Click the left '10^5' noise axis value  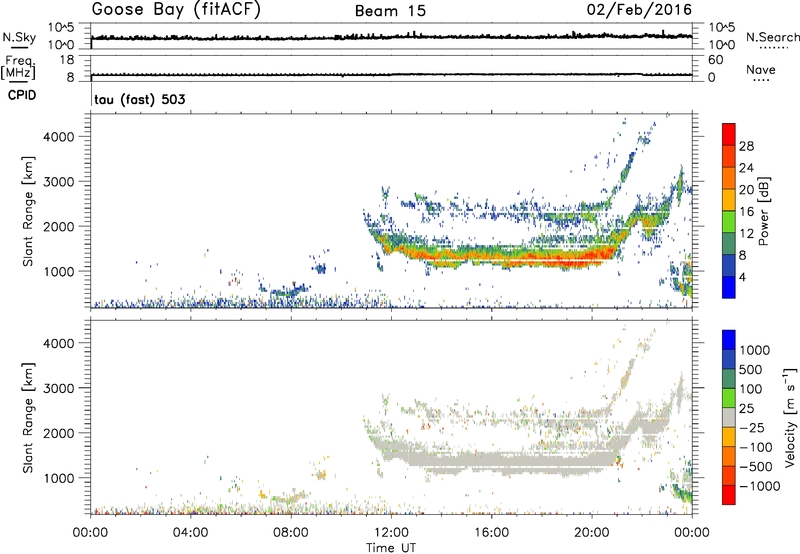(61, 28)
